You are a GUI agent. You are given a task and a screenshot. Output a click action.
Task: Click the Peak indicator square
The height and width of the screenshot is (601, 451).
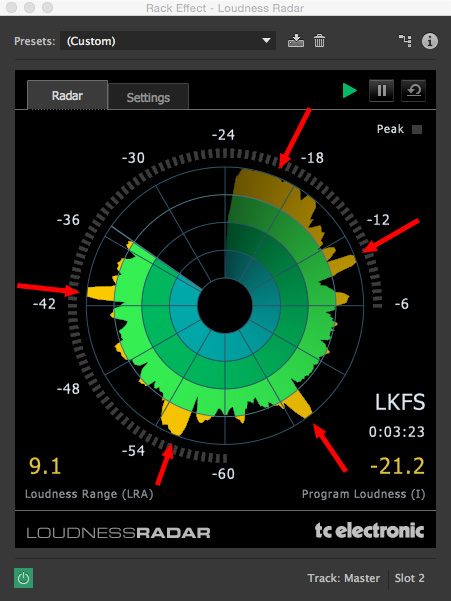(x=417, y=130)
